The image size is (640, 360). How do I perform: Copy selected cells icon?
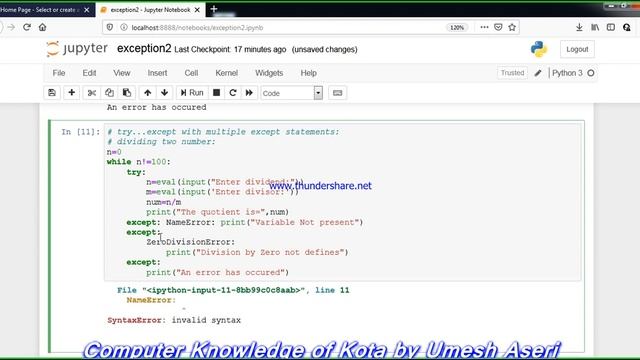[109, 93]
